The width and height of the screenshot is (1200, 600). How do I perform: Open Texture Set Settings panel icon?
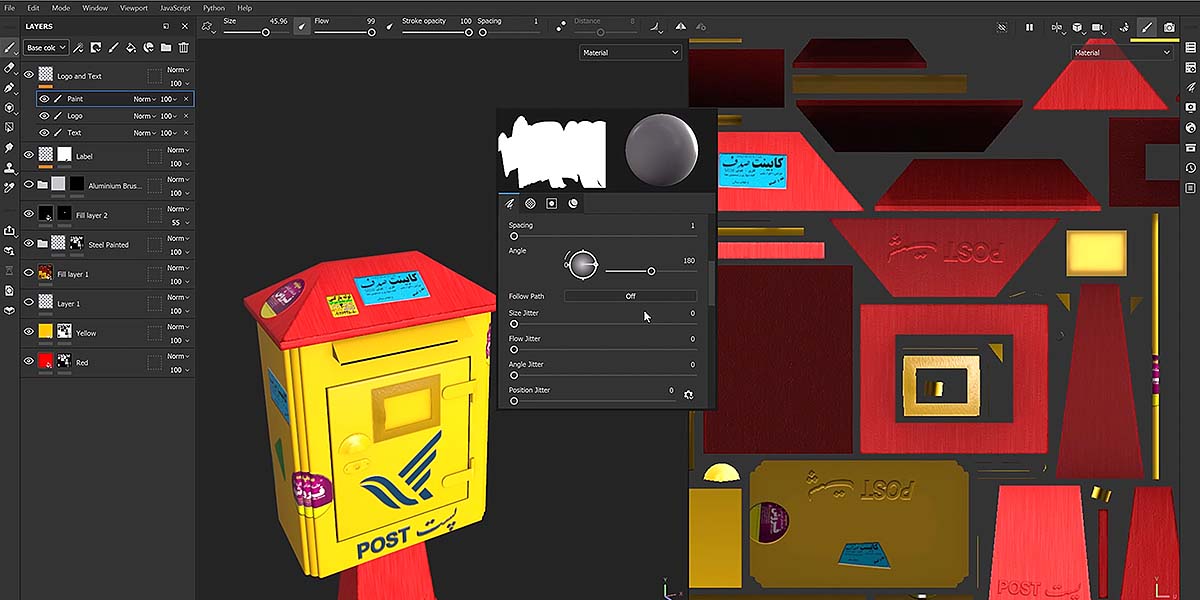tap(1190, 68)
